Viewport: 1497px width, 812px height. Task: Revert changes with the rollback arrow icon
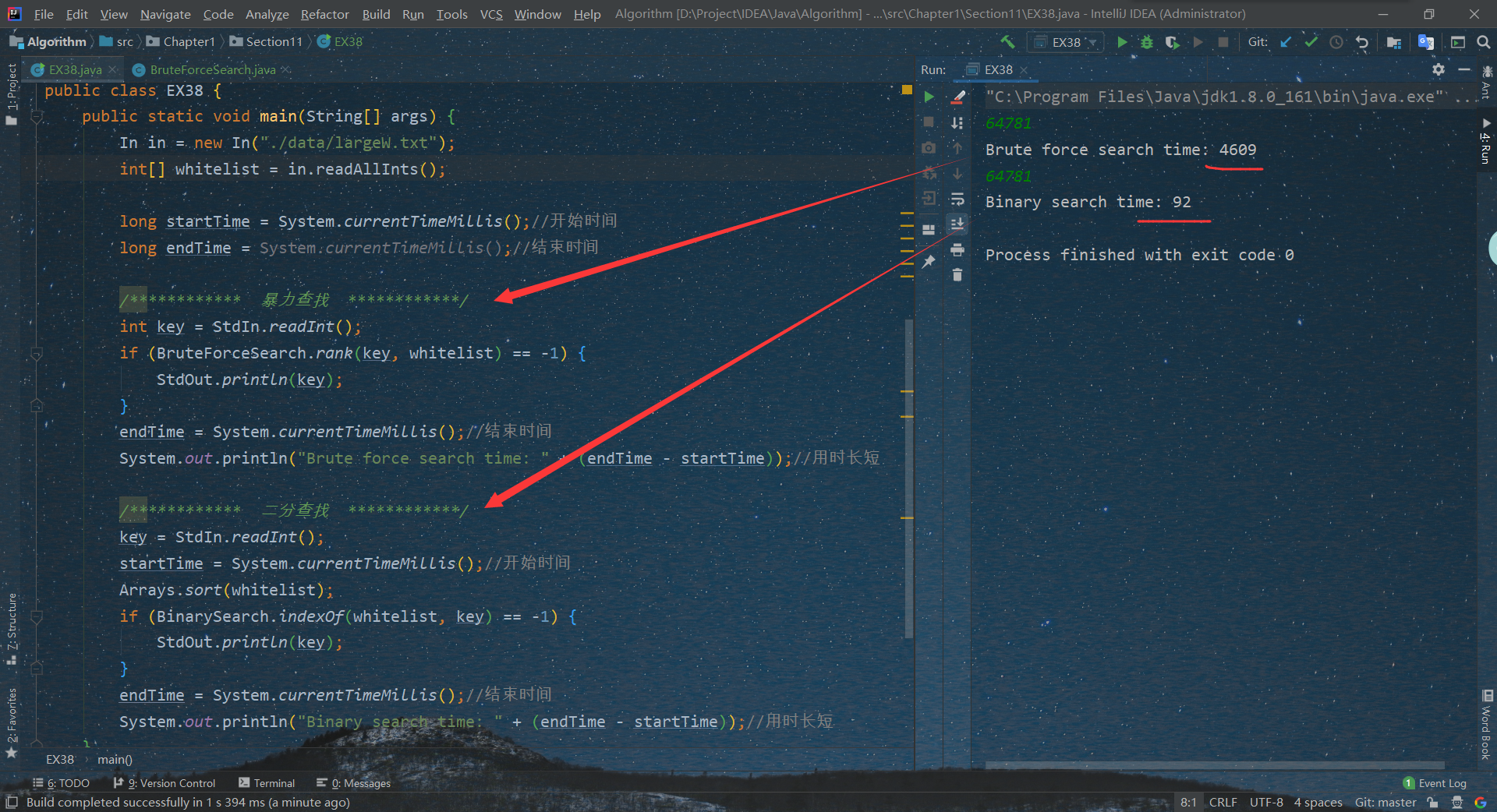click(x=1362, y=42)
